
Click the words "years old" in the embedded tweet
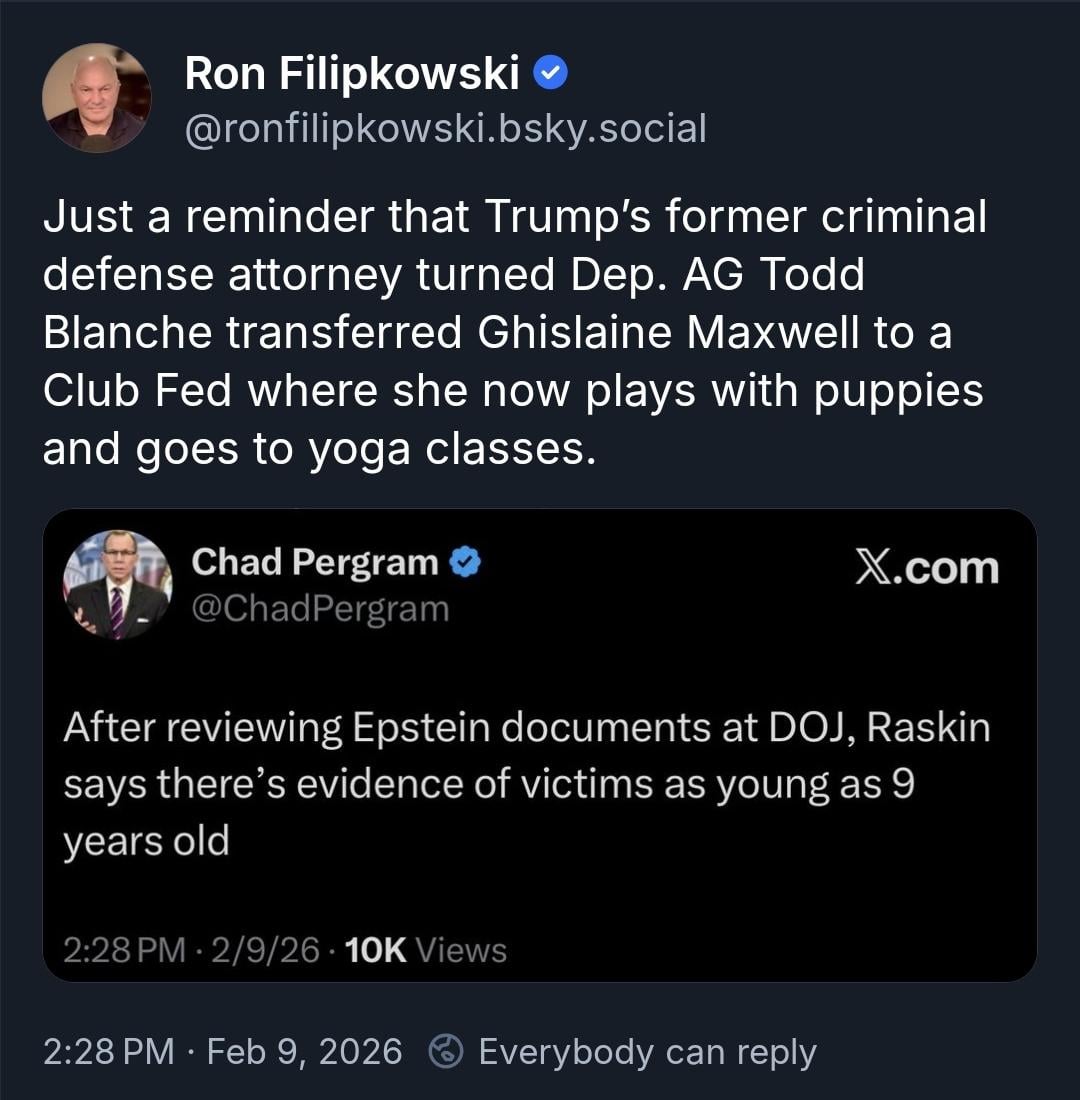point(146,841)
